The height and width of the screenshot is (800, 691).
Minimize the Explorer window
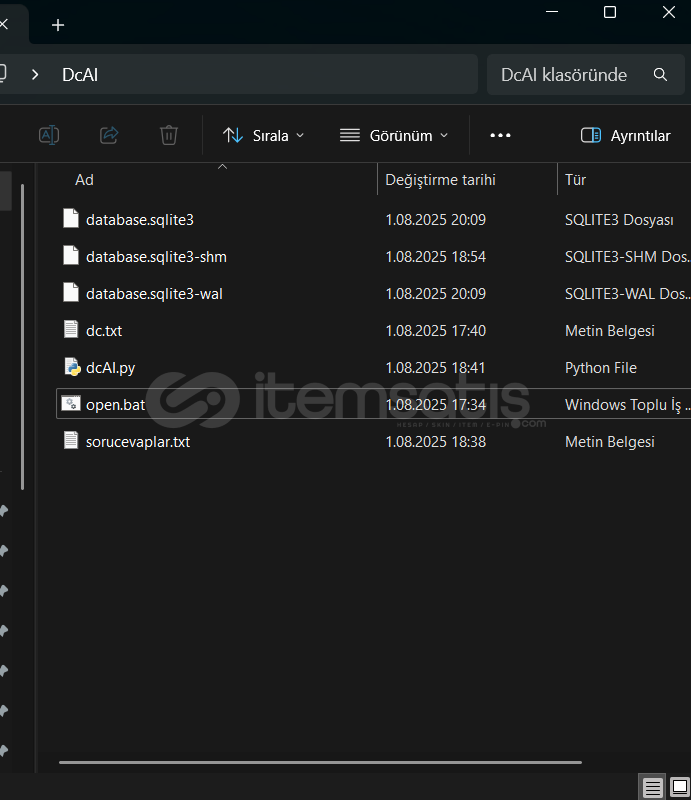[552, 12]
